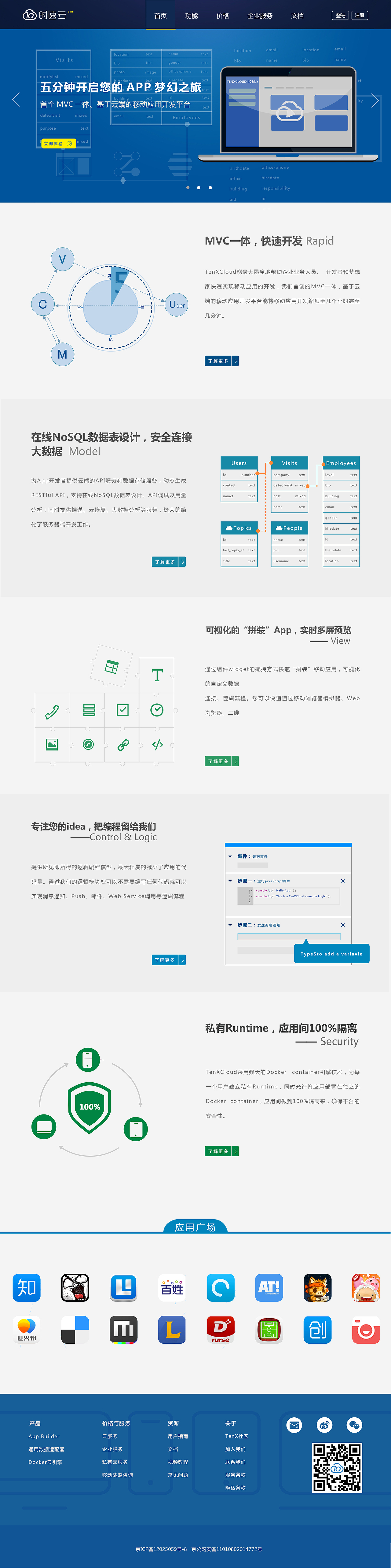The height and width of the screenshot is (1568, 391).
Task: Open 通用数据适配器 footer link
Action: [x=46, y=1449]
